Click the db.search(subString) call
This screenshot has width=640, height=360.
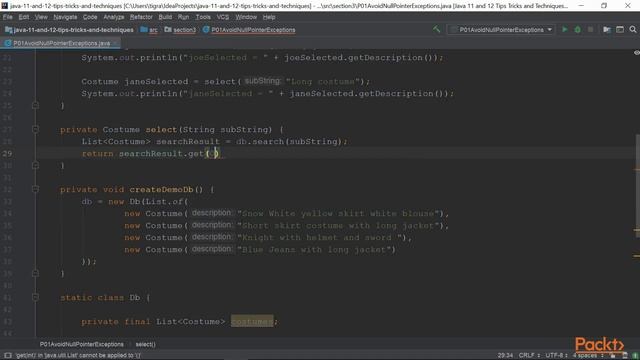[289, 141]
